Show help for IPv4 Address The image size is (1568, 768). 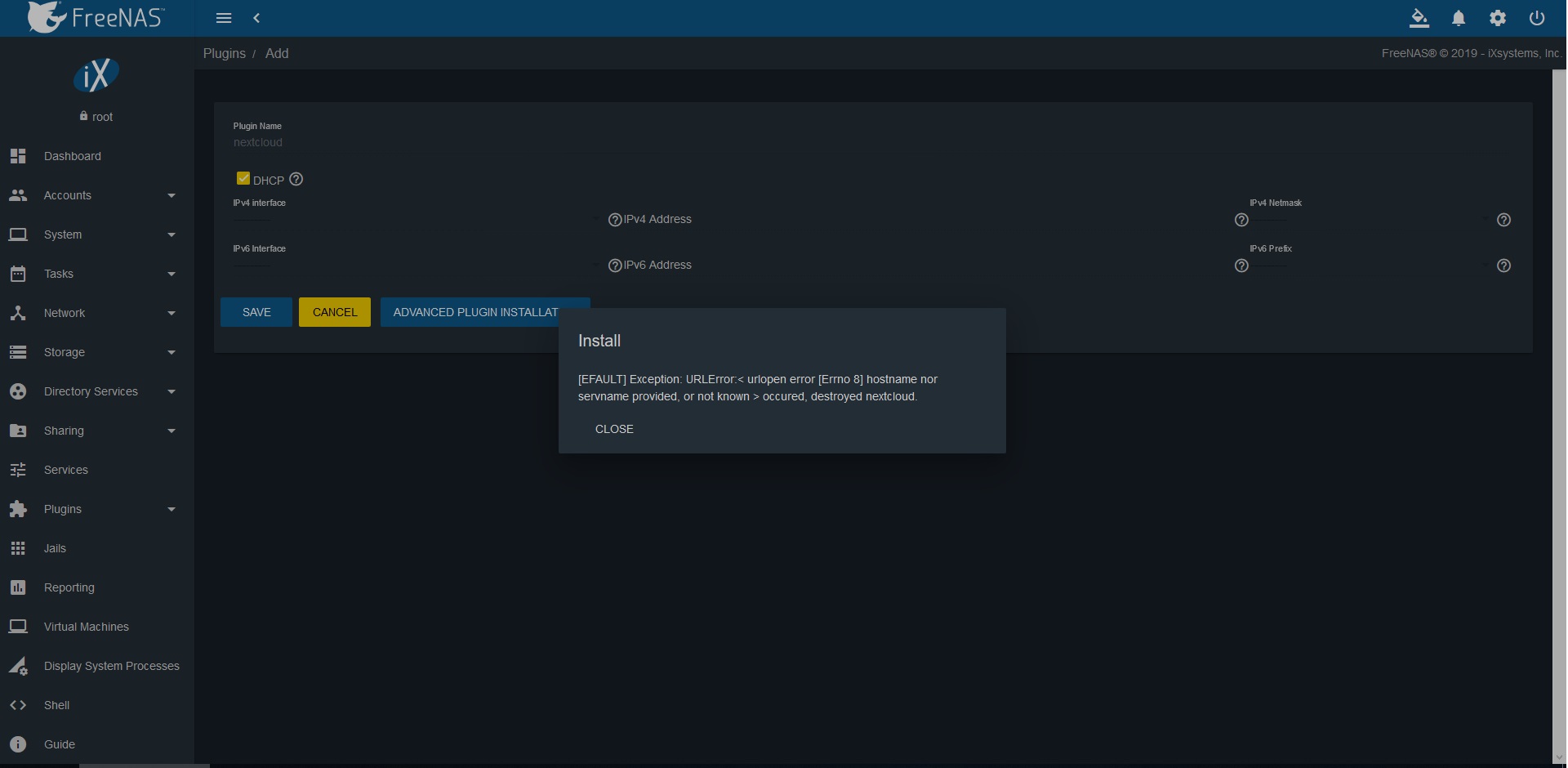1241,220
